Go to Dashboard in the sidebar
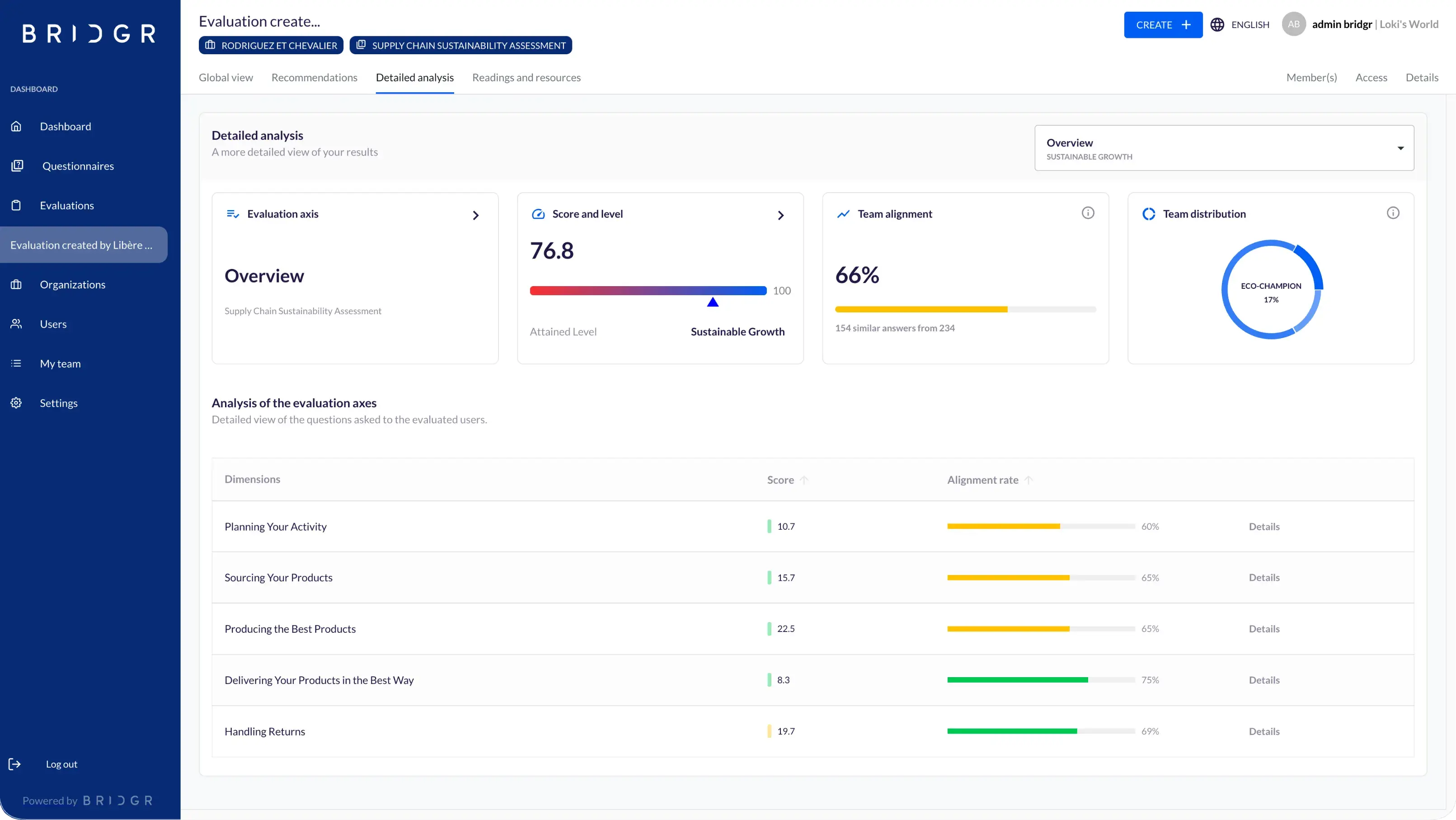 point(65,126)
